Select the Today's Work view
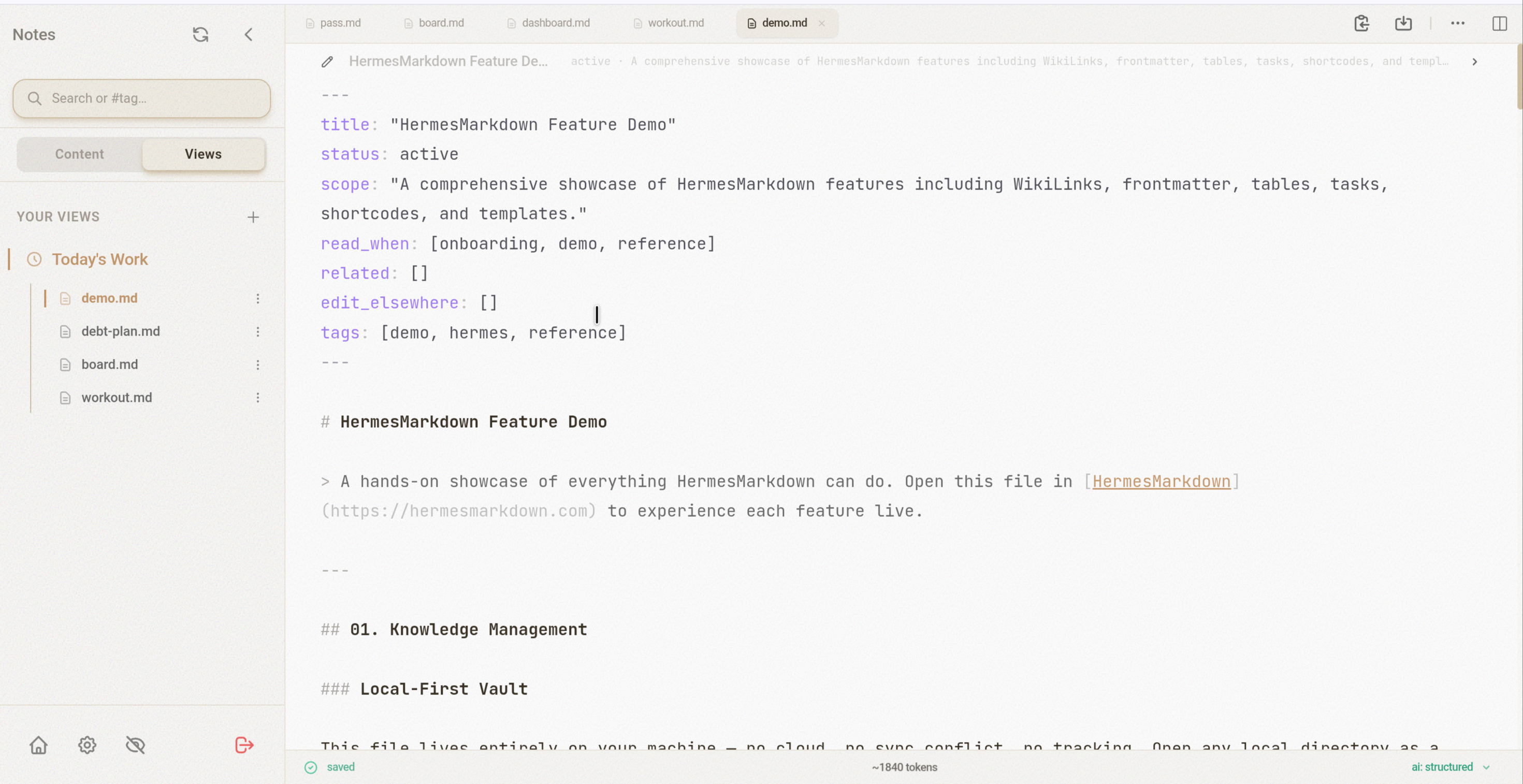This screenshot has width=1523, height=784. (99, 259)
